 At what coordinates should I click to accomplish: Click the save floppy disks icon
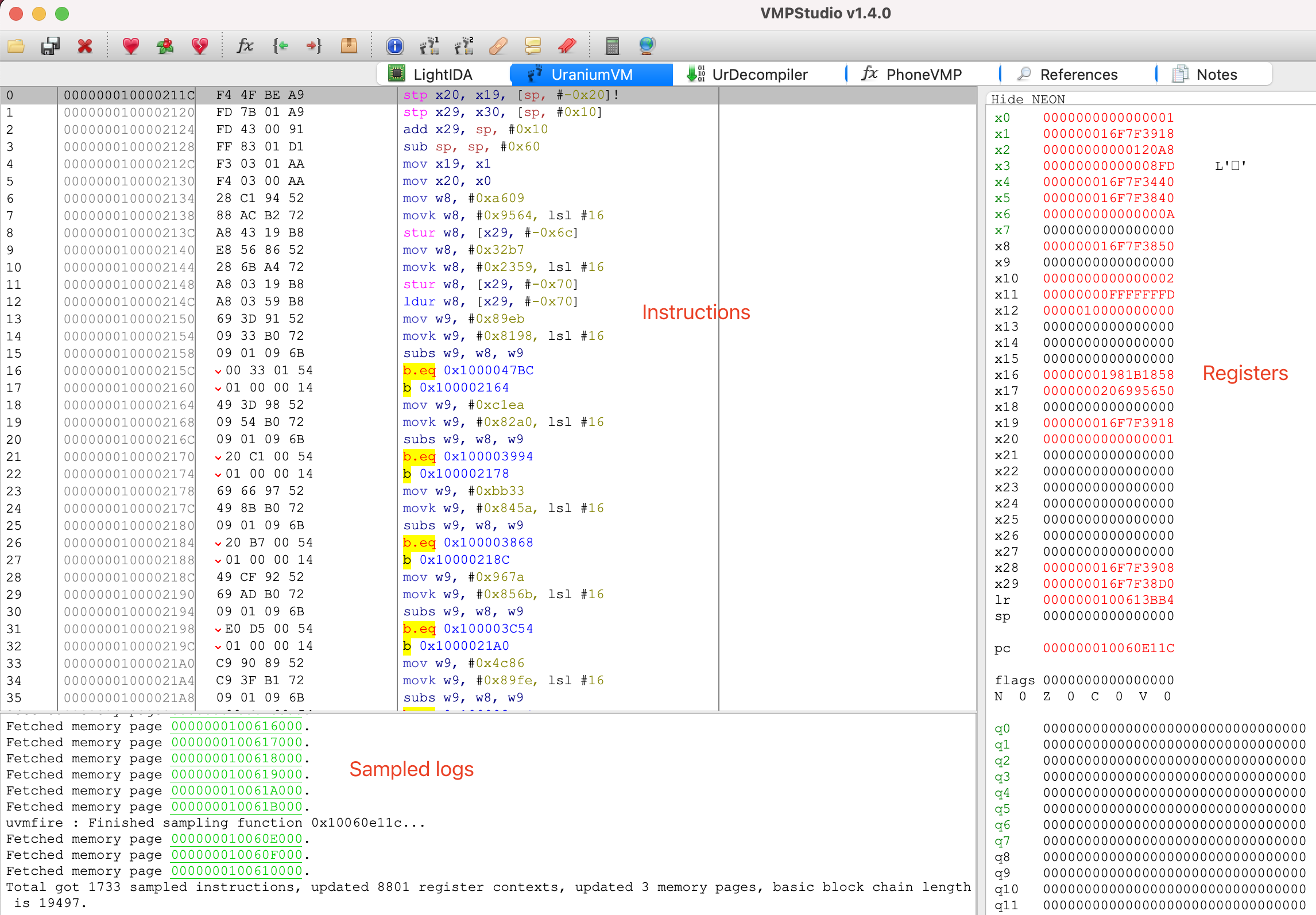[51, 45]
